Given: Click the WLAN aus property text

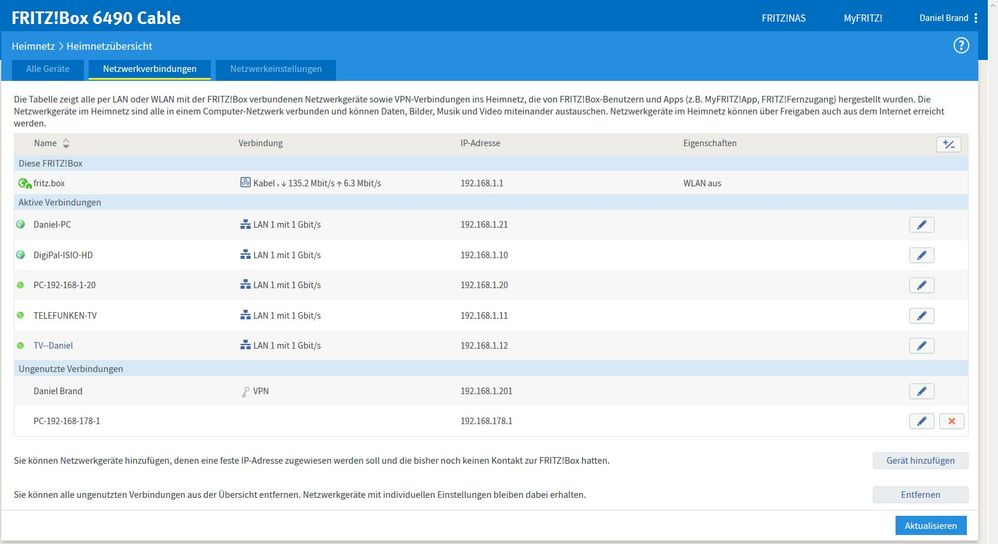Looking at the screenshot, I should pos(702,183).
